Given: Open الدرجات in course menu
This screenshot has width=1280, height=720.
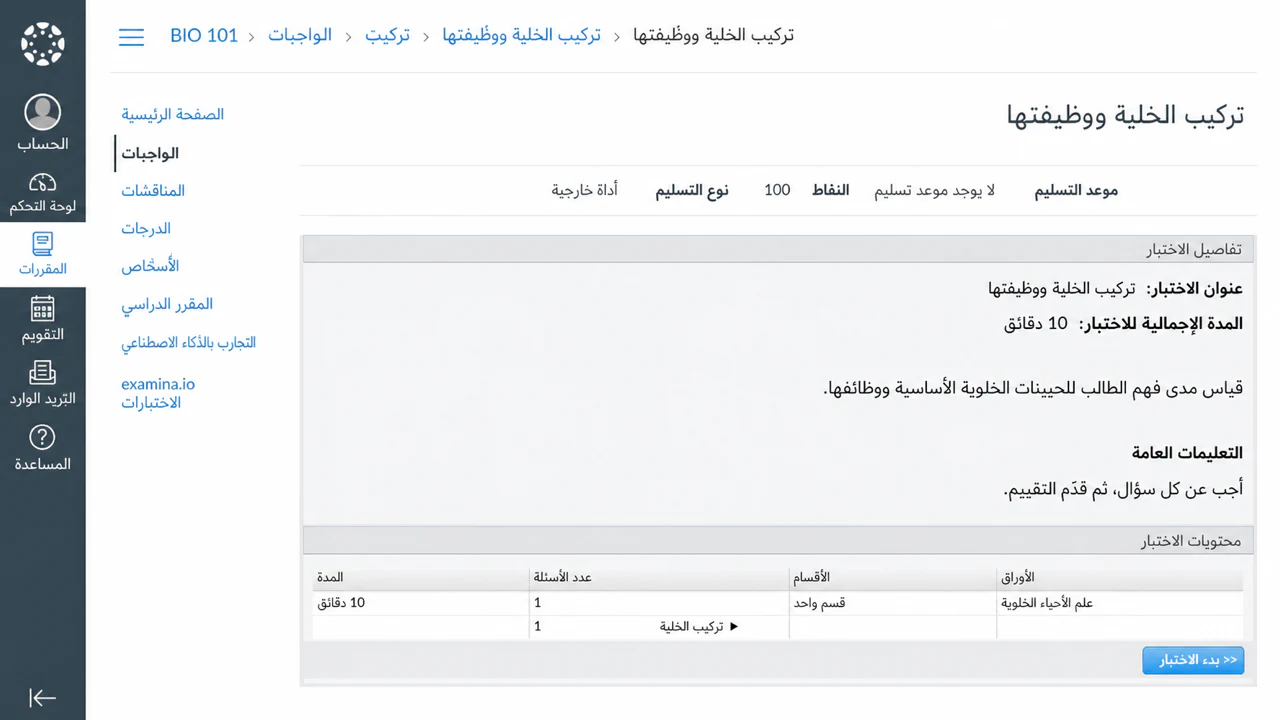Looking at the screenshot, I should 146,228.
